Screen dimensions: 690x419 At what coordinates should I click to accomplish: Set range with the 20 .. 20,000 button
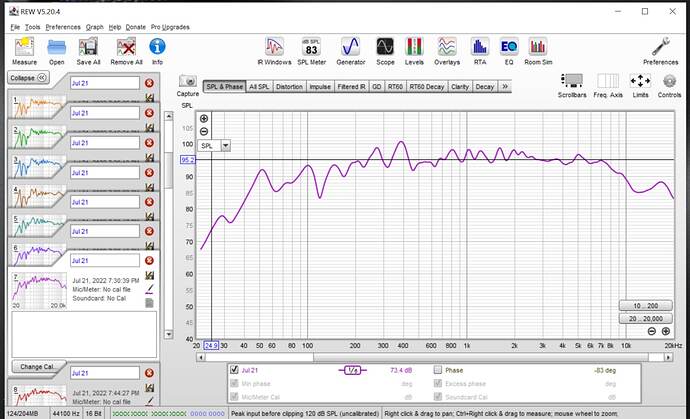point(646,318)
